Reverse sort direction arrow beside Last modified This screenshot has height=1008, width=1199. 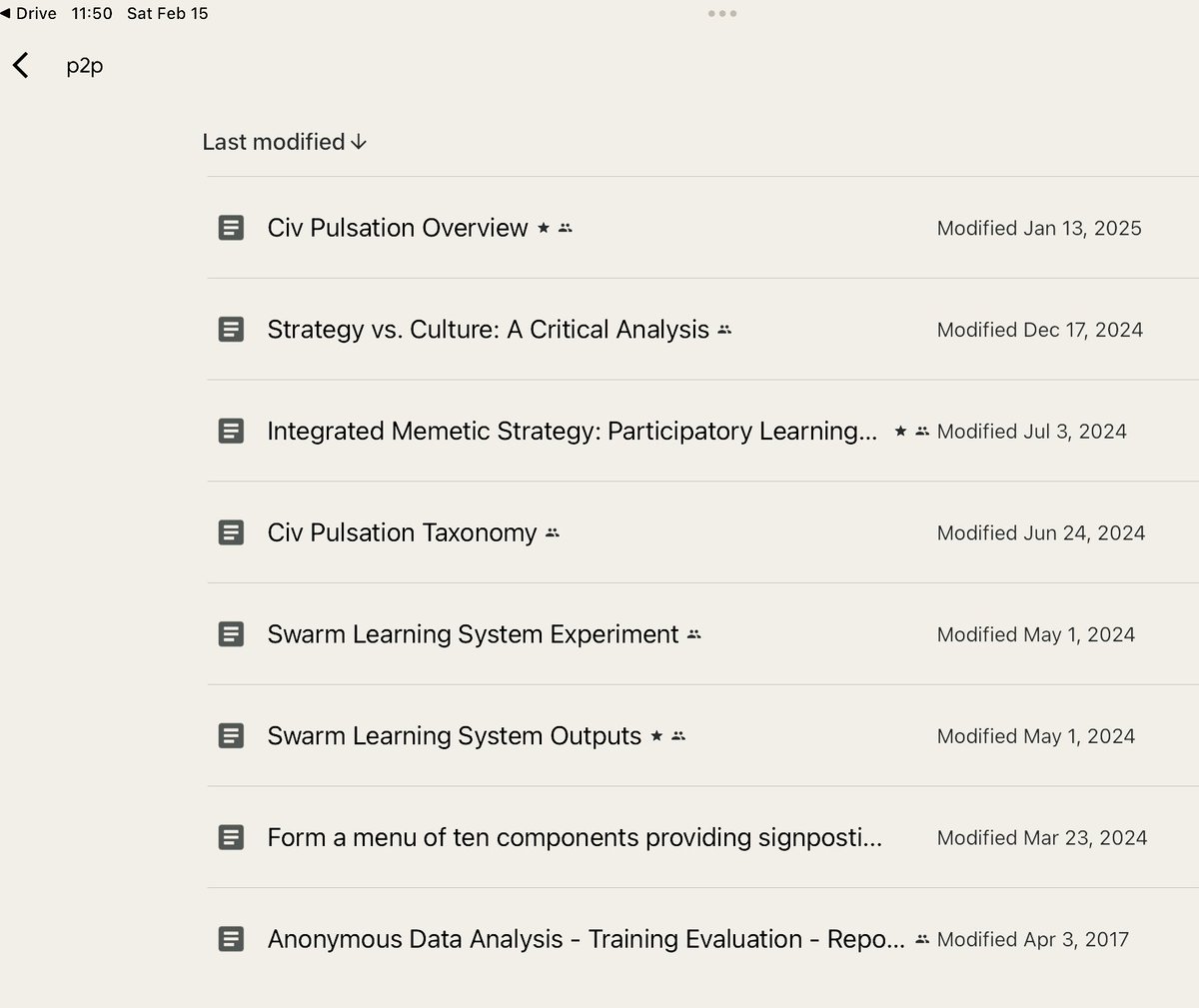pos(359,143)
